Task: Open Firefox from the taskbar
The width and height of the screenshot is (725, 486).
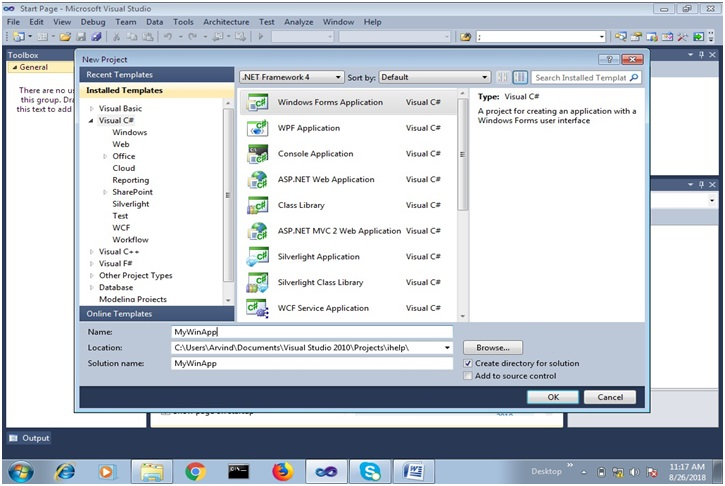Action: (x=283, y=472)
